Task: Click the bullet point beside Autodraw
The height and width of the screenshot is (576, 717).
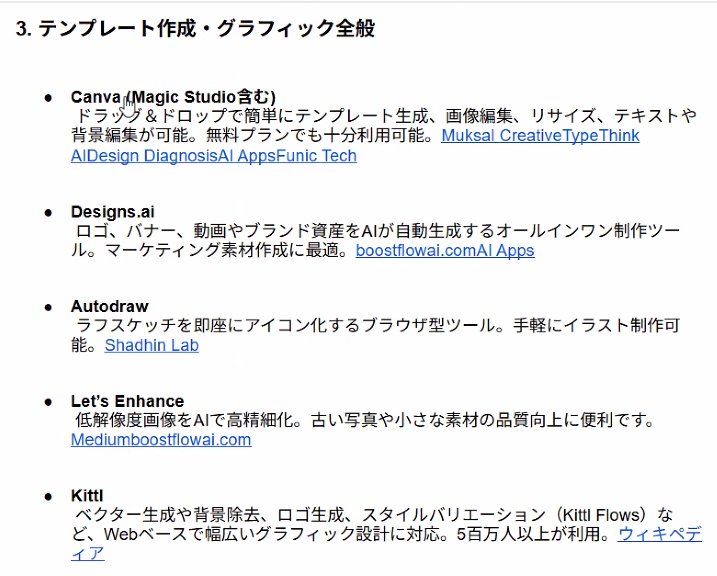Action: (48, 307)
